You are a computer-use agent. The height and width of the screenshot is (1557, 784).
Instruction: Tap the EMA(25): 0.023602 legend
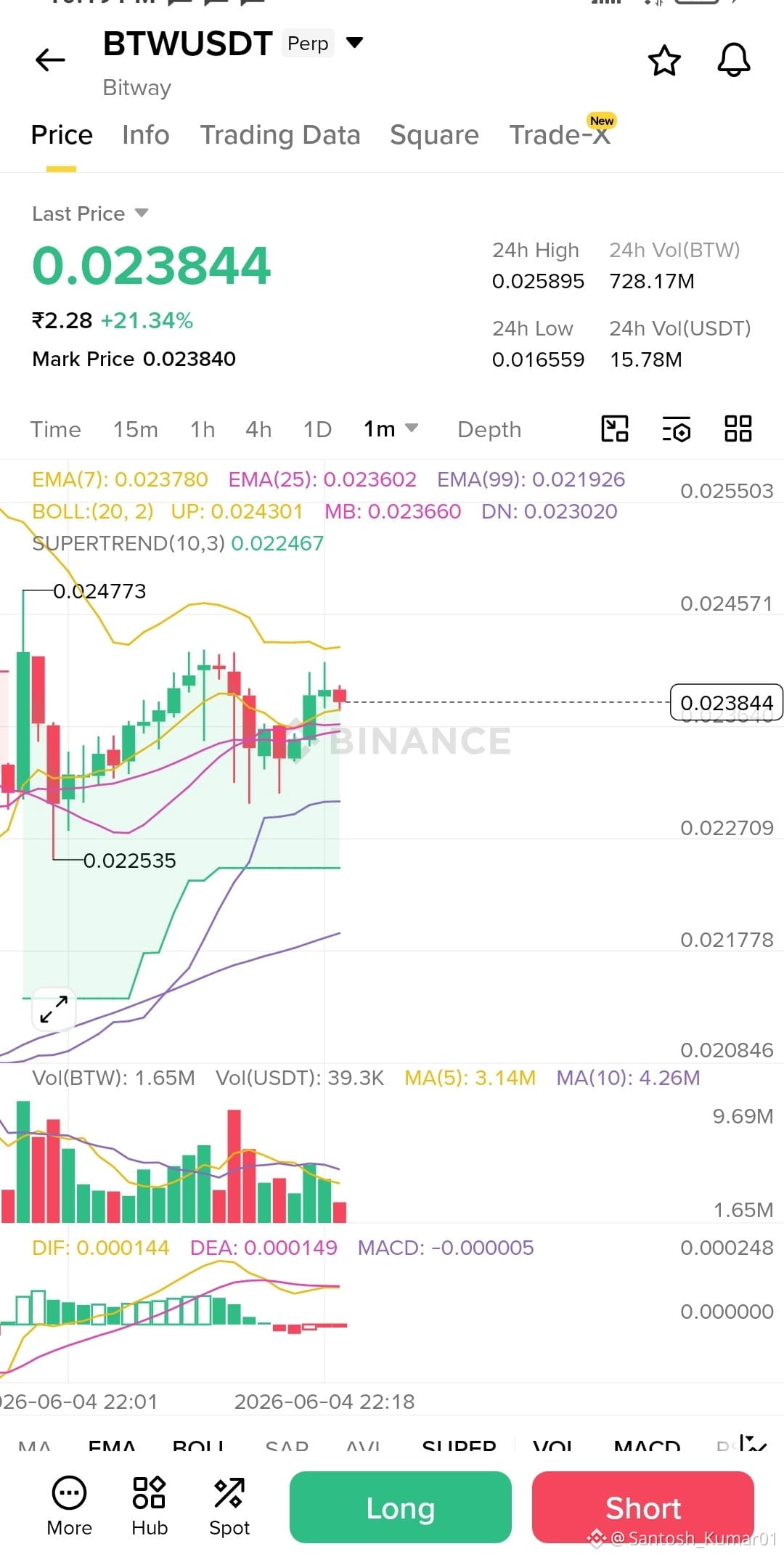tap(322, 479)
